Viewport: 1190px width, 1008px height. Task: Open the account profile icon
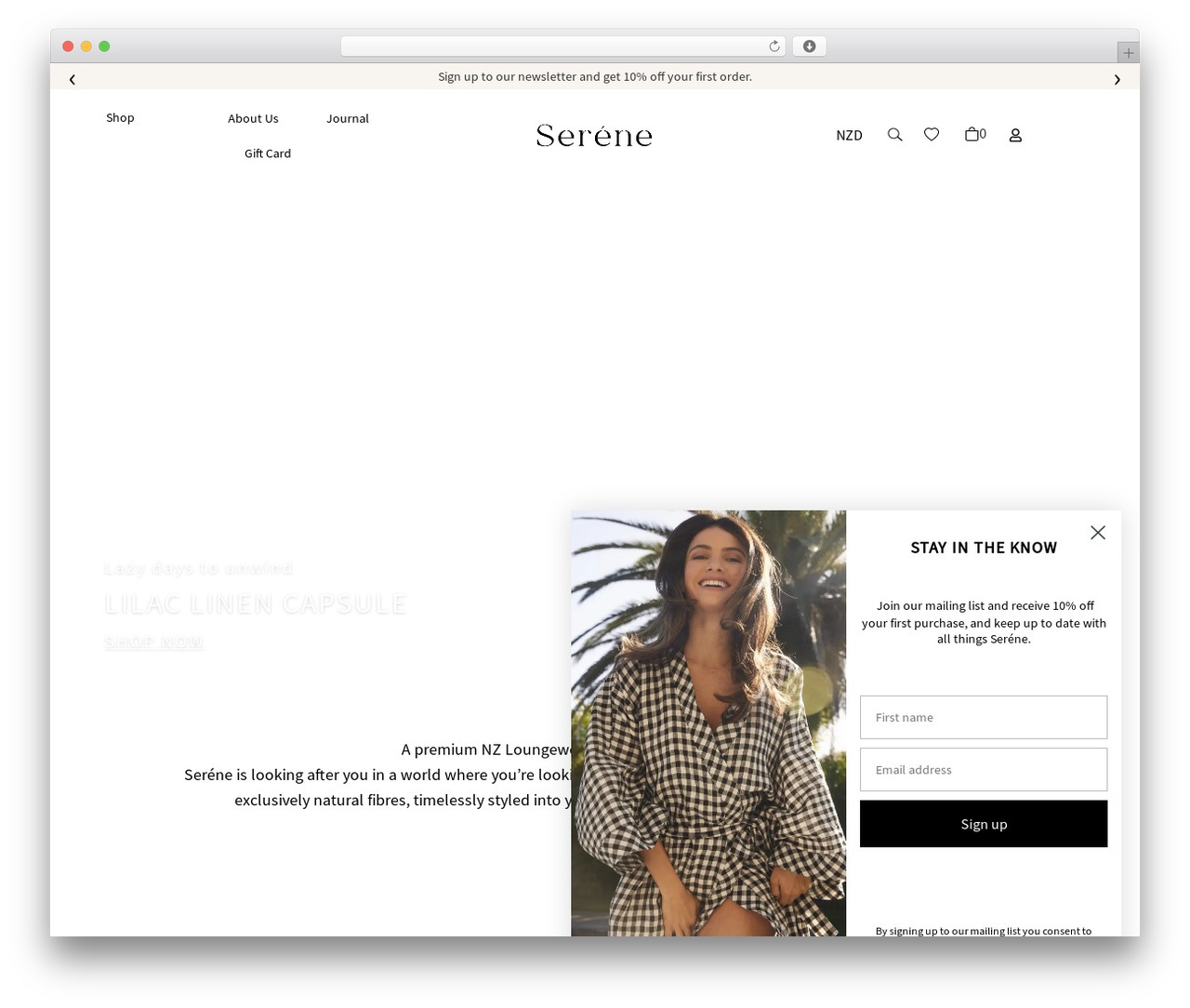[1015, 135]
